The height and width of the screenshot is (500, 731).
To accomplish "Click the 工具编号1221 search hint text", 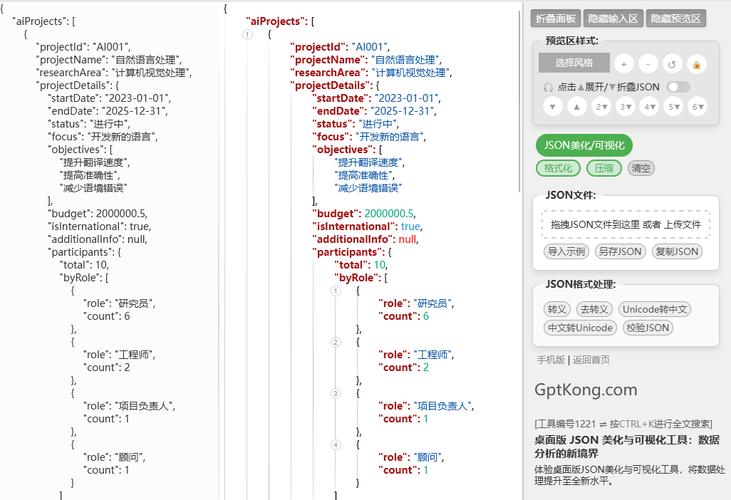I will (623, 424).
